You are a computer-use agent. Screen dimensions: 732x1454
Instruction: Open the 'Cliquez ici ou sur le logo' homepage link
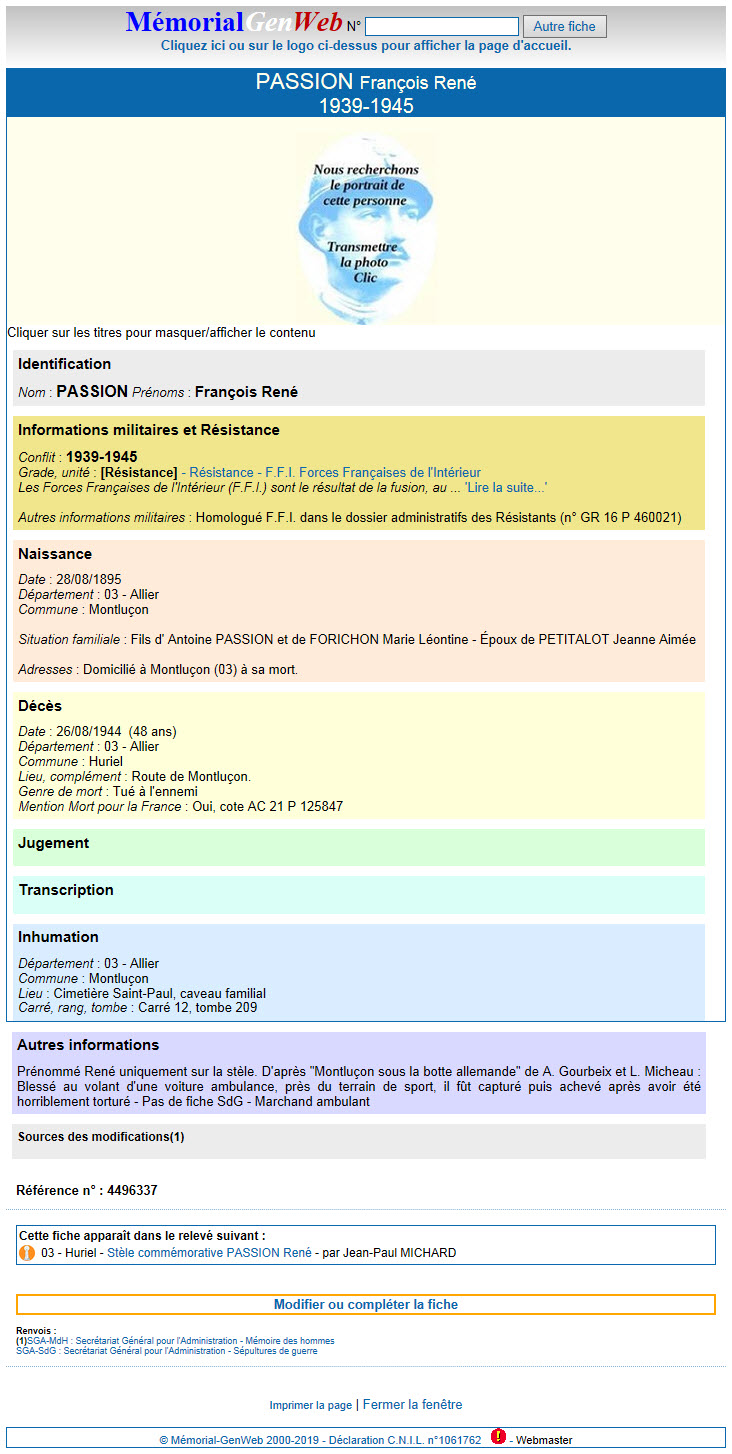[x=366, y=46]
